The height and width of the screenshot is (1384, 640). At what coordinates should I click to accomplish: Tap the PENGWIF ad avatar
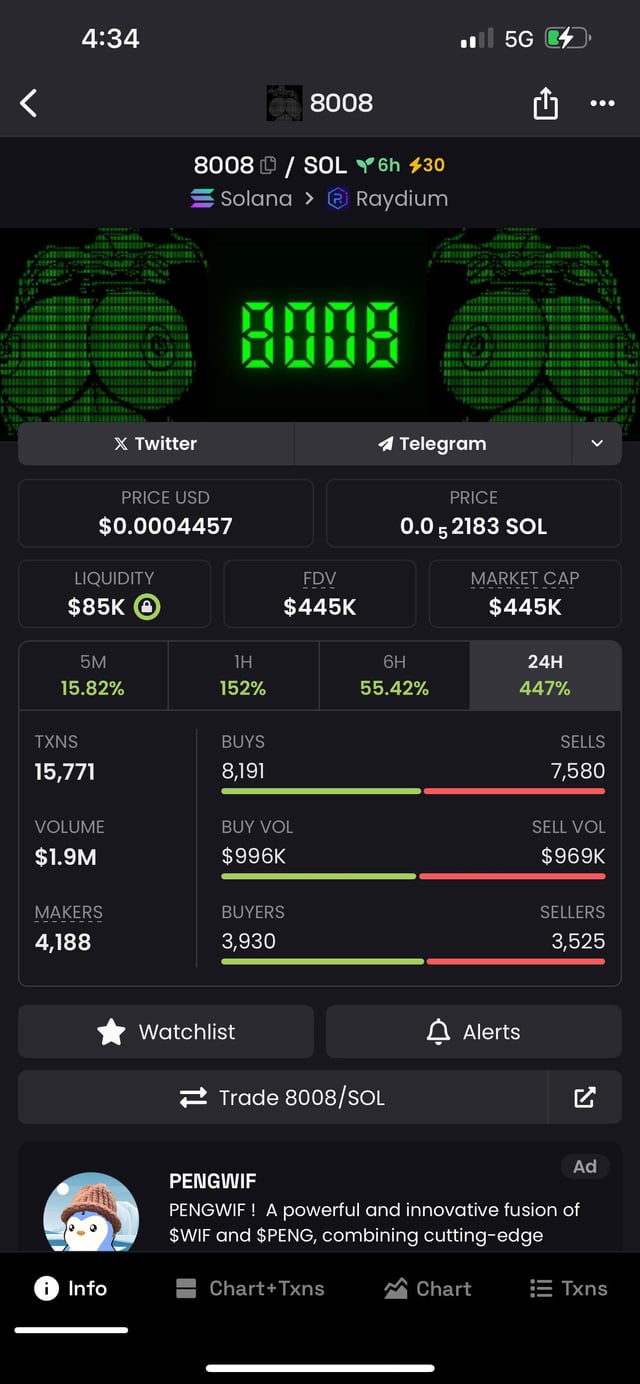91,1215
